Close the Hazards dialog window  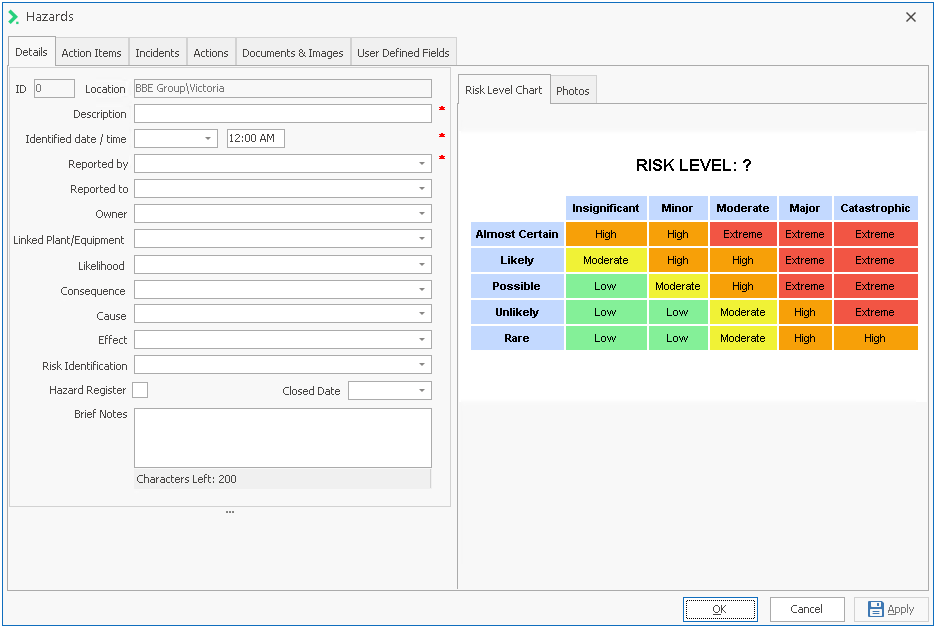(x=911, y=17)
